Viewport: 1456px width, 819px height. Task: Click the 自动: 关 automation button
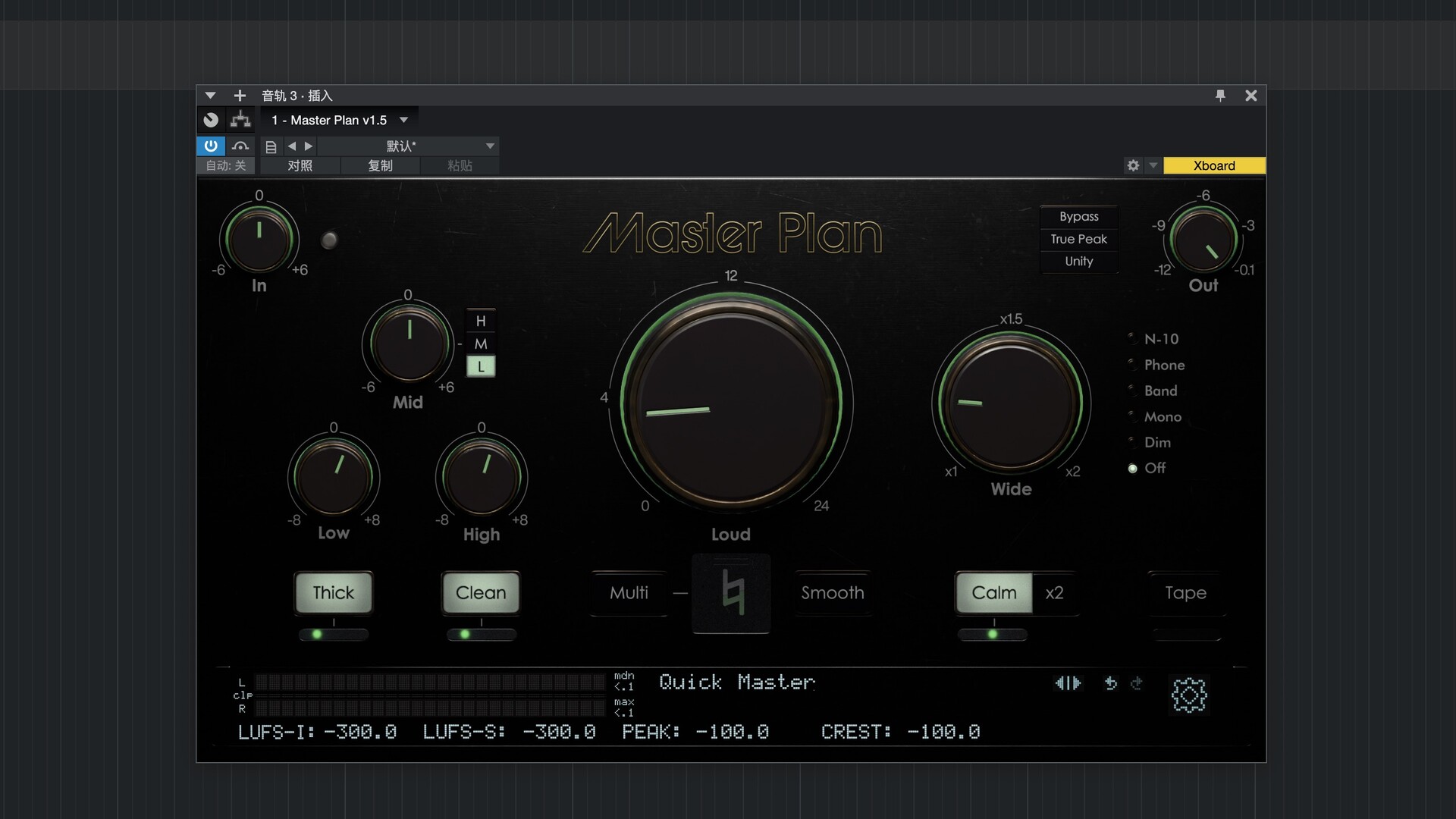(226, 165)
